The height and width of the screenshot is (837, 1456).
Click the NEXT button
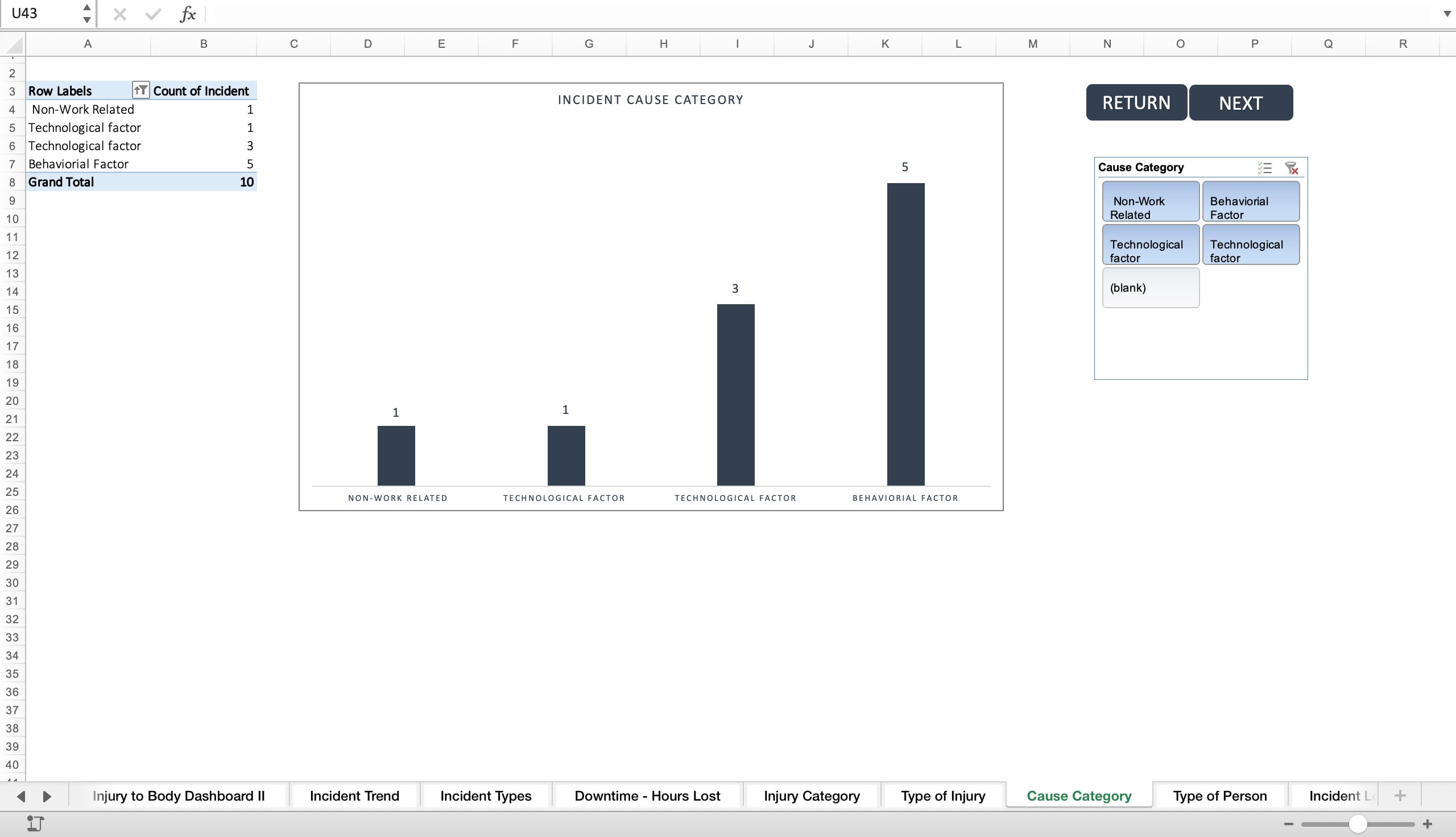(x=1240, y=102)
